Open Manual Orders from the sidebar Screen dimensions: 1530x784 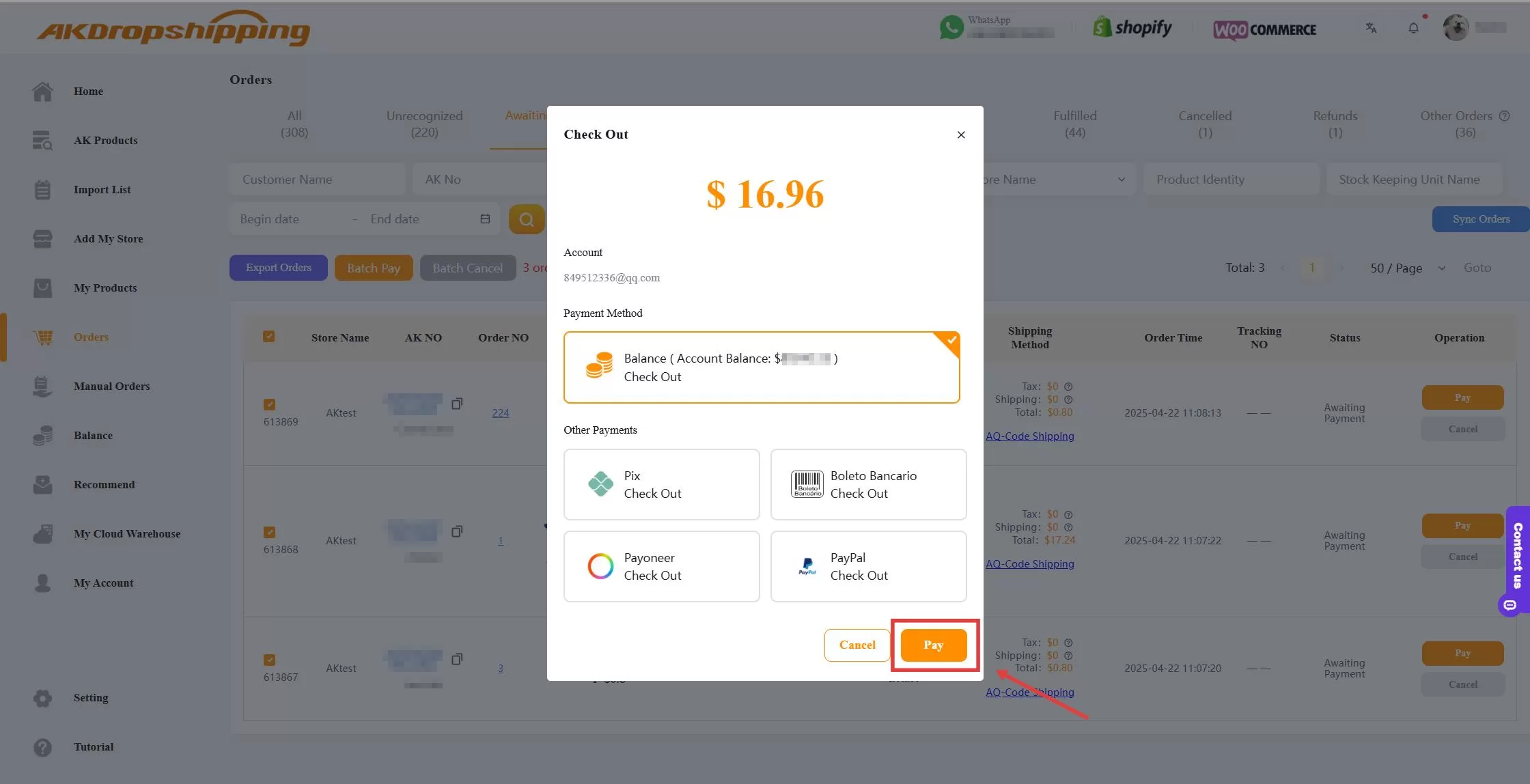click(111, 386)
